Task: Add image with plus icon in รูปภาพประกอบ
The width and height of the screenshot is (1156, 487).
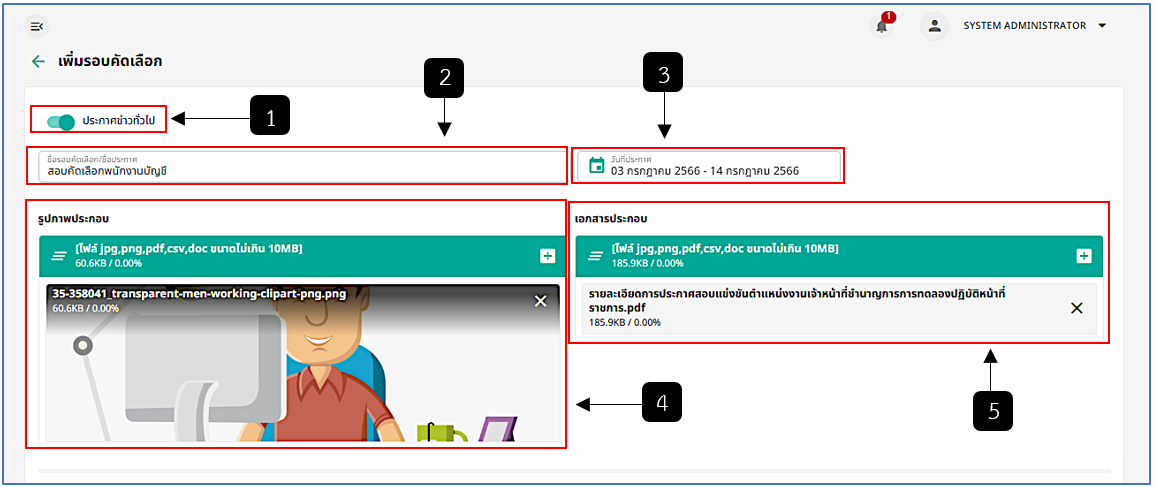Action: click(x=547, y=256)
